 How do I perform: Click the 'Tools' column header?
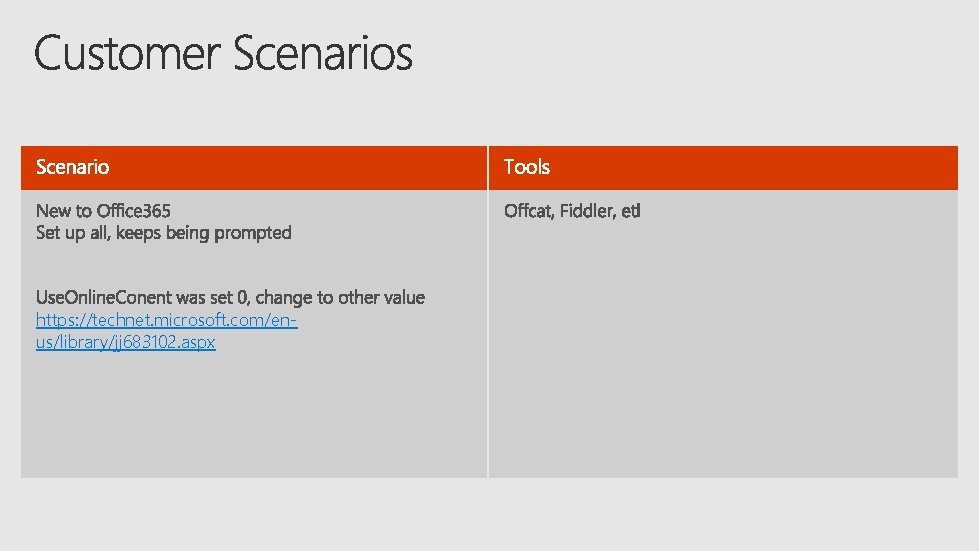pos(527,167)
